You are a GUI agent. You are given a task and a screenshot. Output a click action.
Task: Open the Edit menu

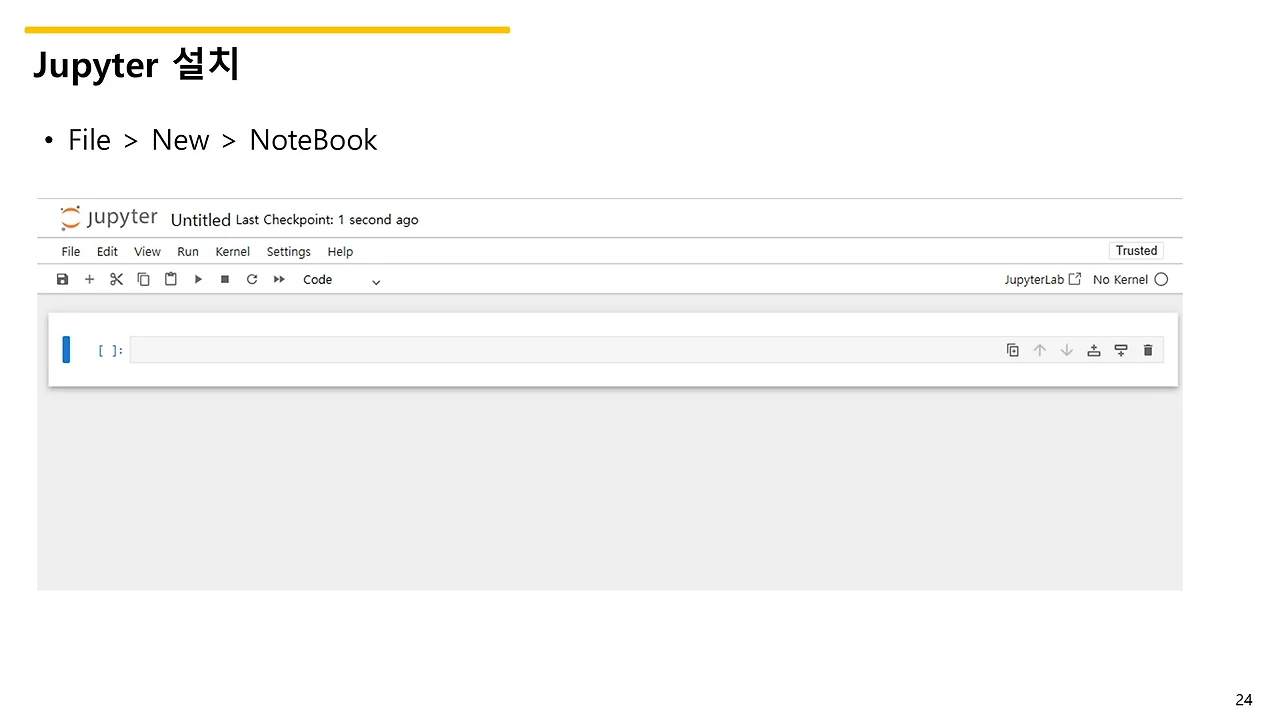107,252
